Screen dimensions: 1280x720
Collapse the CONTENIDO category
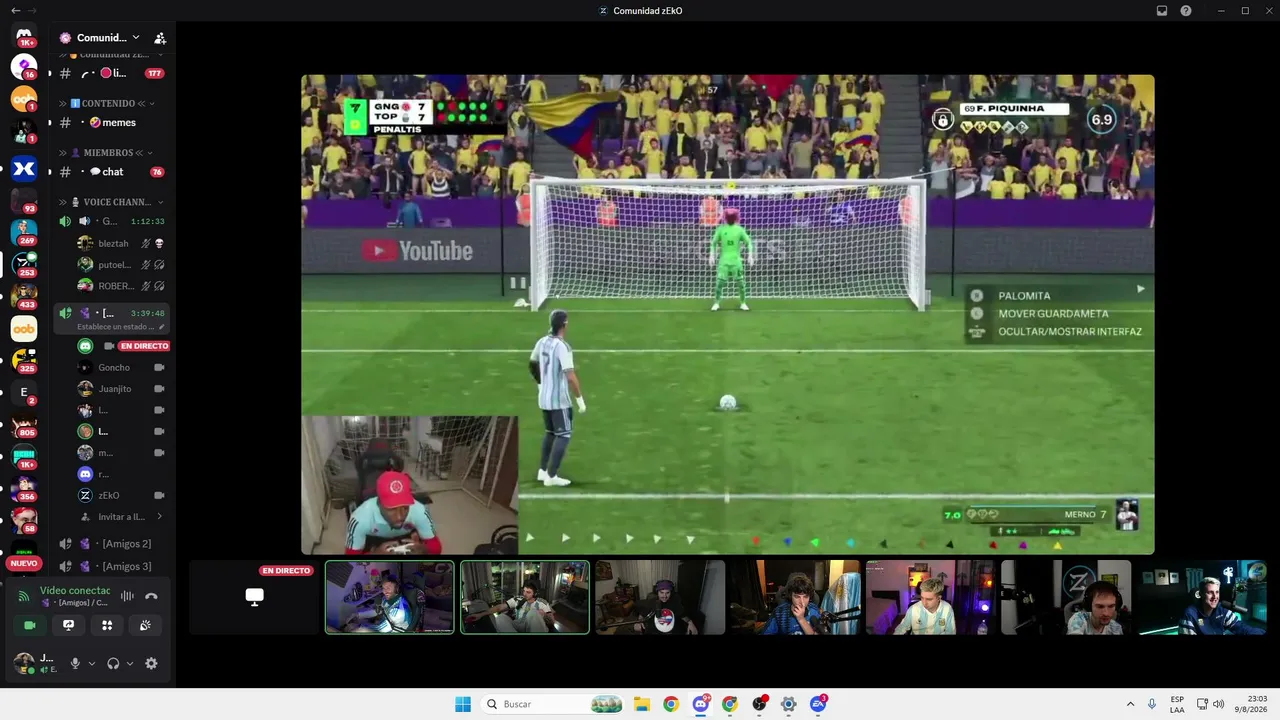tap(107, 103)
